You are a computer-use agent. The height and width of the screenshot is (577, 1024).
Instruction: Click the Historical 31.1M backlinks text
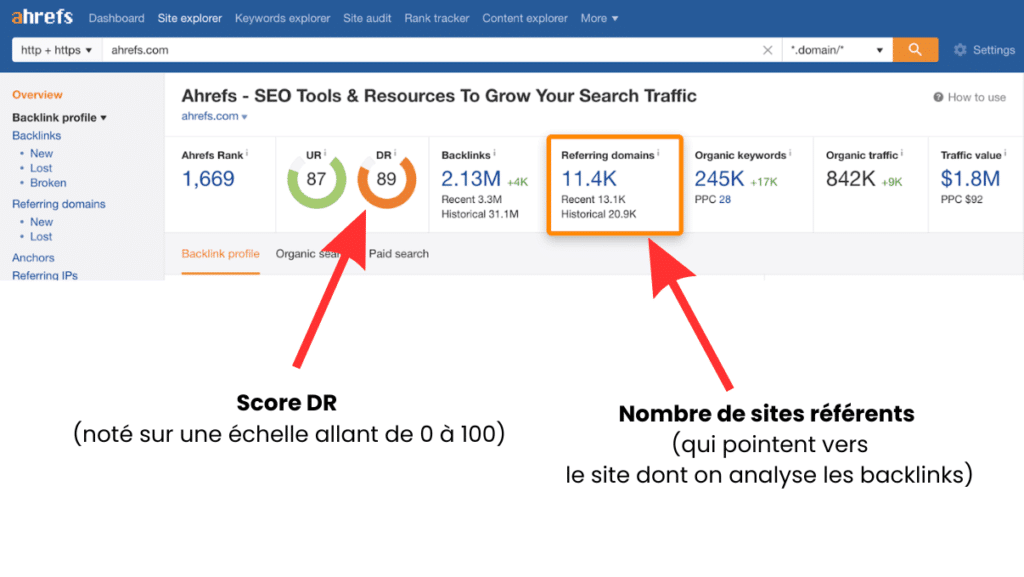(480, 214)
